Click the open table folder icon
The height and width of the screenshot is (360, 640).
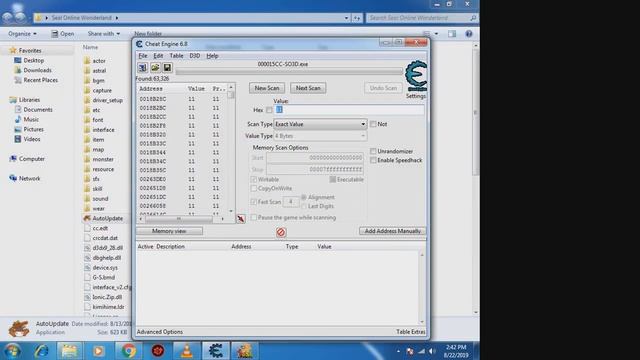155,67
